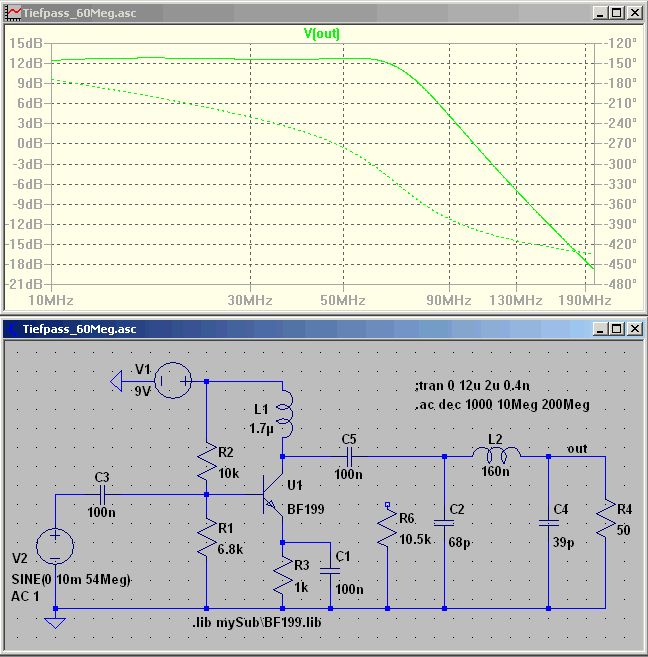Viewport: 648px width, 657px height.
Task: Select capacitor C3 symbol
Action: pyautogui.click(x=102, y=494)
